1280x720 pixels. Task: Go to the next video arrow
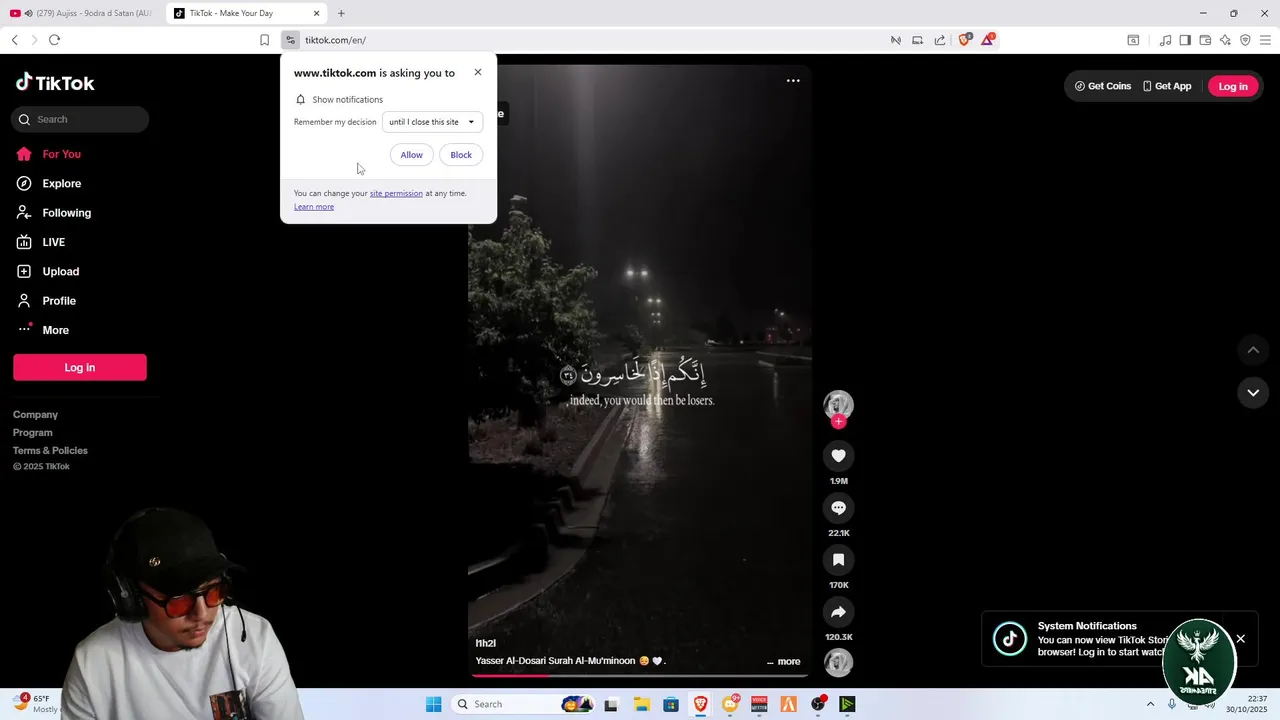1253,393
